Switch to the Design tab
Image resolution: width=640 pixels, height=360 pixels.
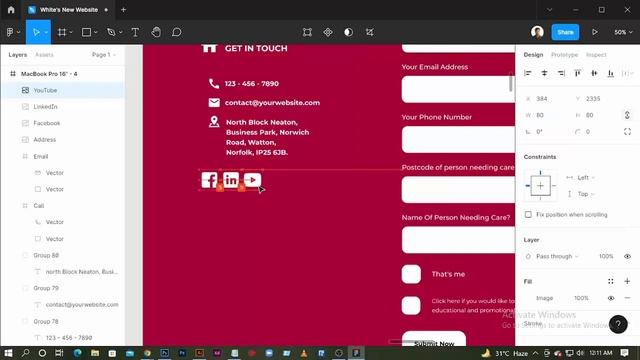[x=533, y=55]
